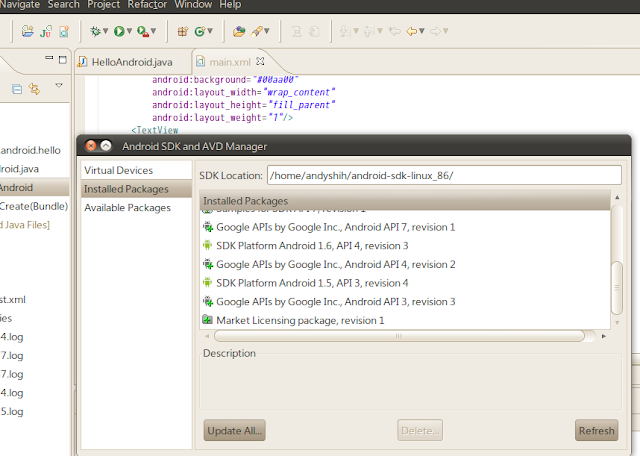
Task: Click the New Java Package icon
Action: [182, 31]
